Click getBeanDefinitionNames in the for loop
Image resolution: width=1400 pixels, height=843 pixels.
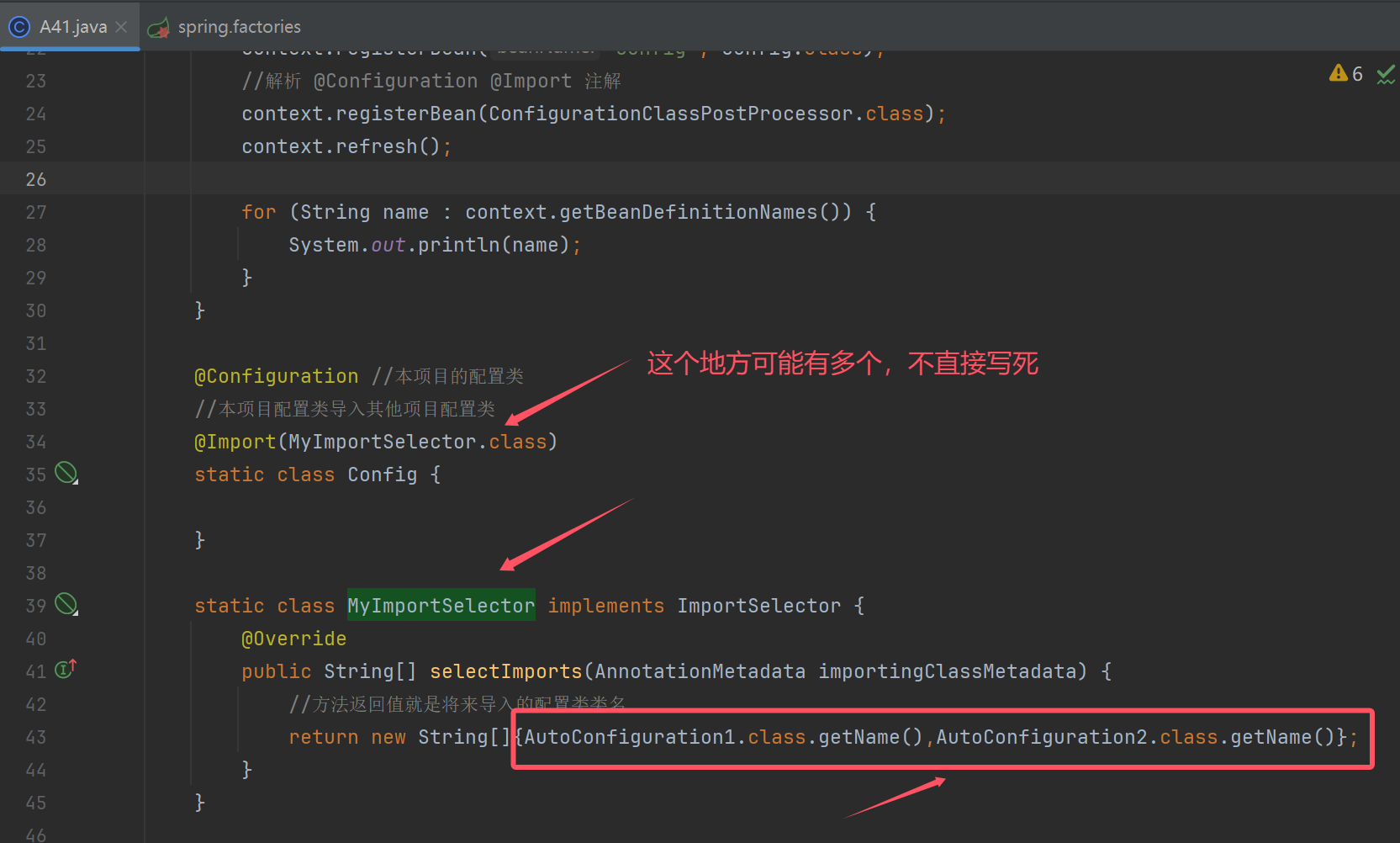click(x=688, y=212)
